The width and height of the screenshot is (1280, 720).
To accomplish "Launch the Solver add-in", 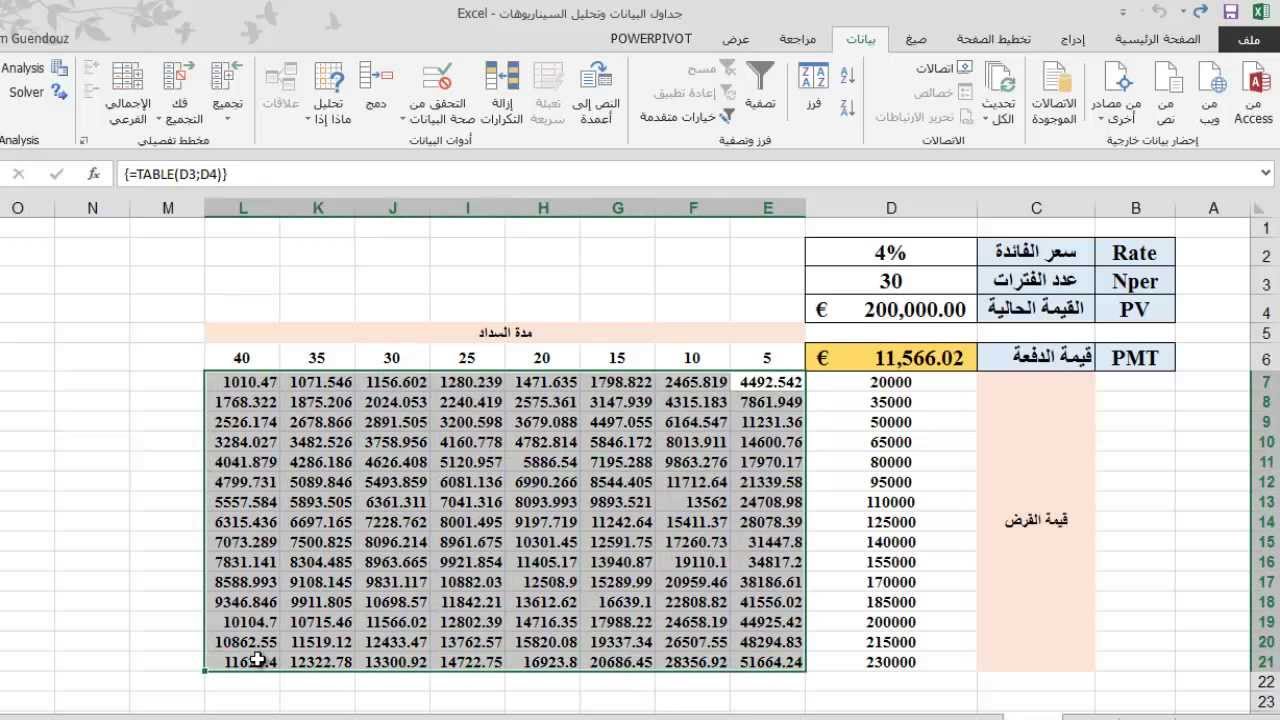I will tap(36, 92).
